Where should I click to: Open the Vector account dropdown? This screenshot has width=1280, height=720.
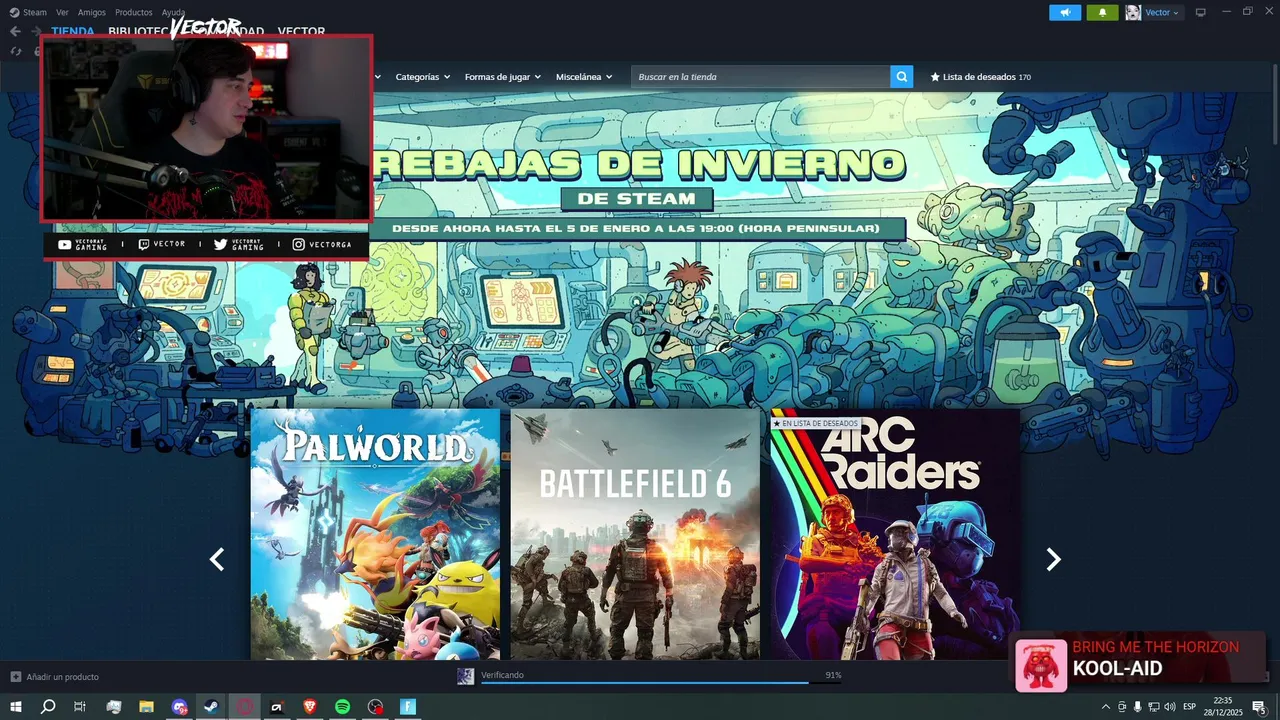1162,12
